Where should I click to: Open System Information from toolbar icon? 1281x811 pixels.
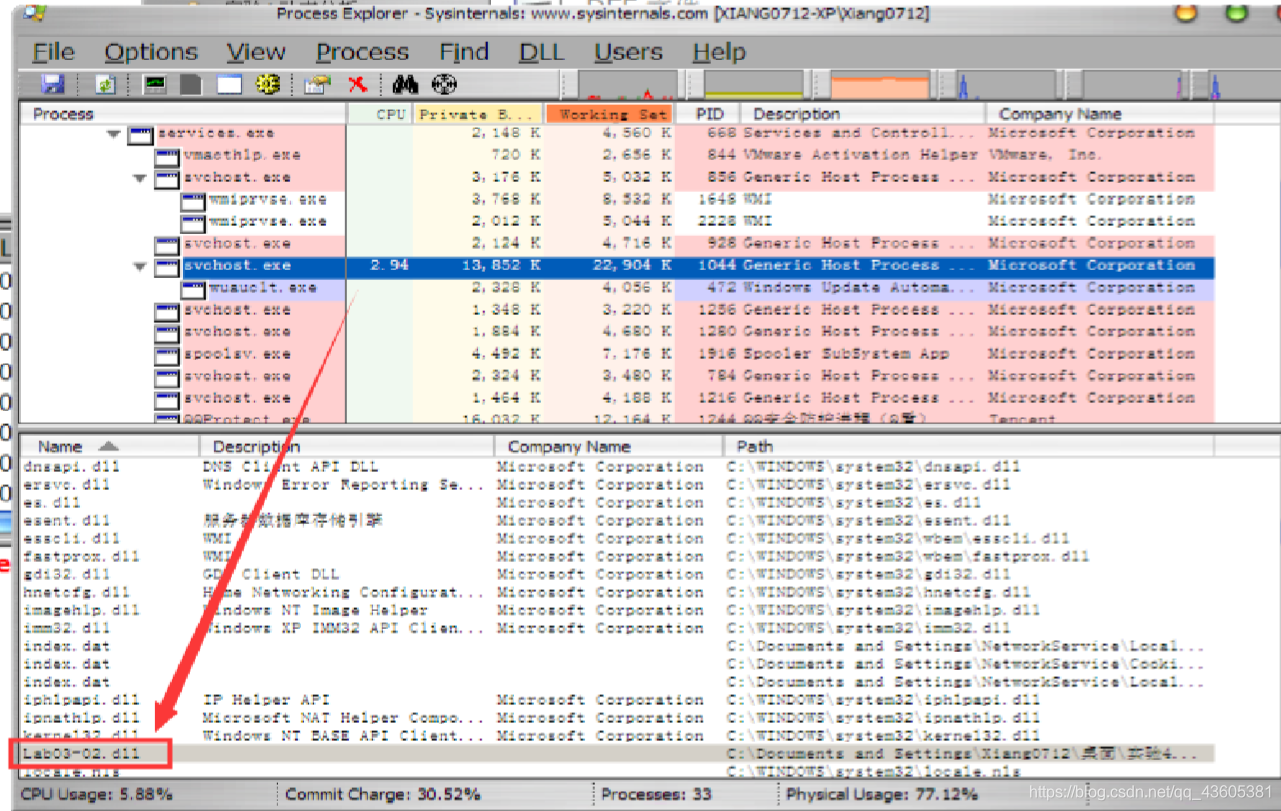point(154,85)
